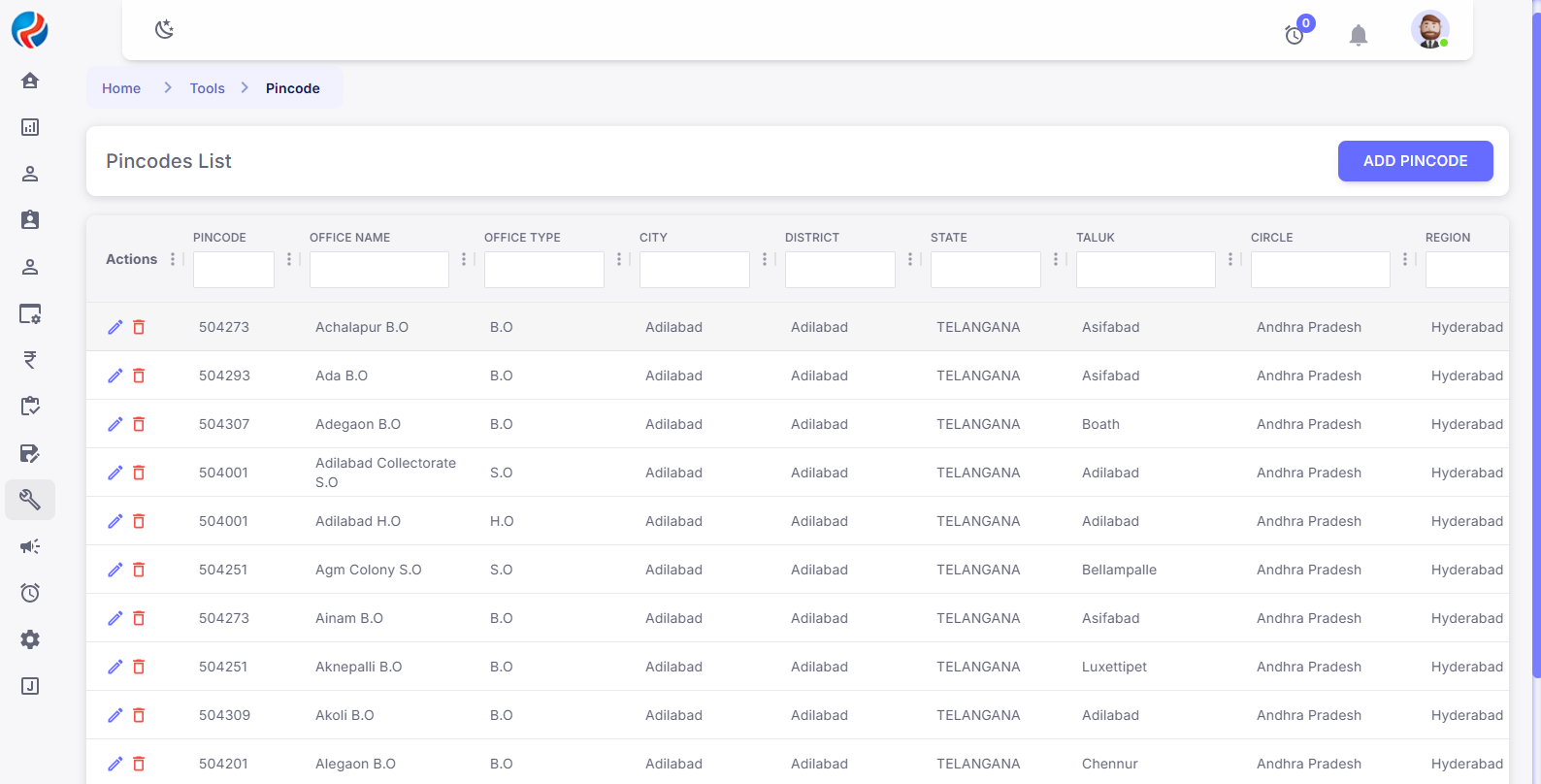Click the timer clock icon with badge
Screen dimensions: 1541x784
[1295, 35]
